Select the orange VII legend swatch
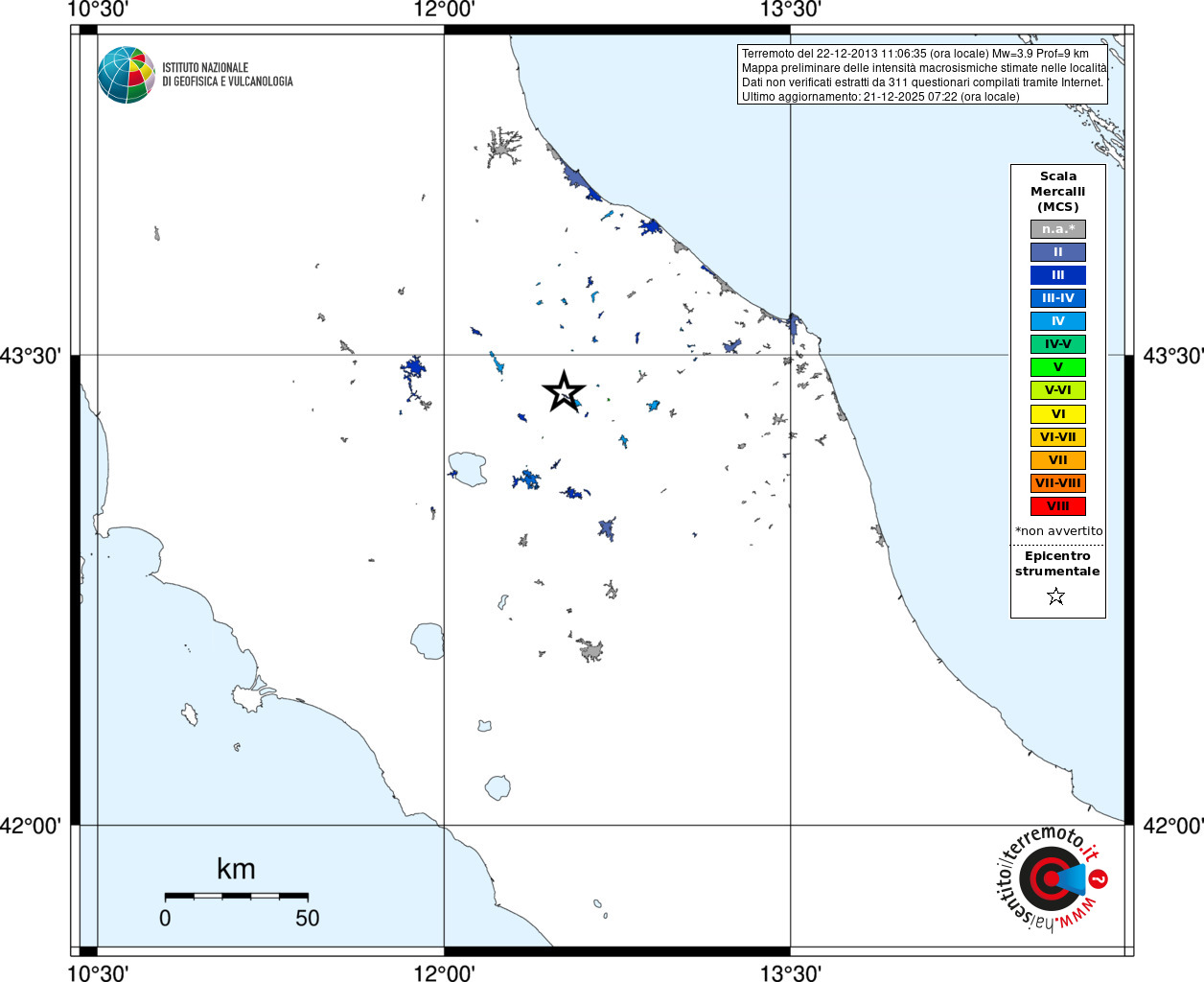 (1058, 460)
